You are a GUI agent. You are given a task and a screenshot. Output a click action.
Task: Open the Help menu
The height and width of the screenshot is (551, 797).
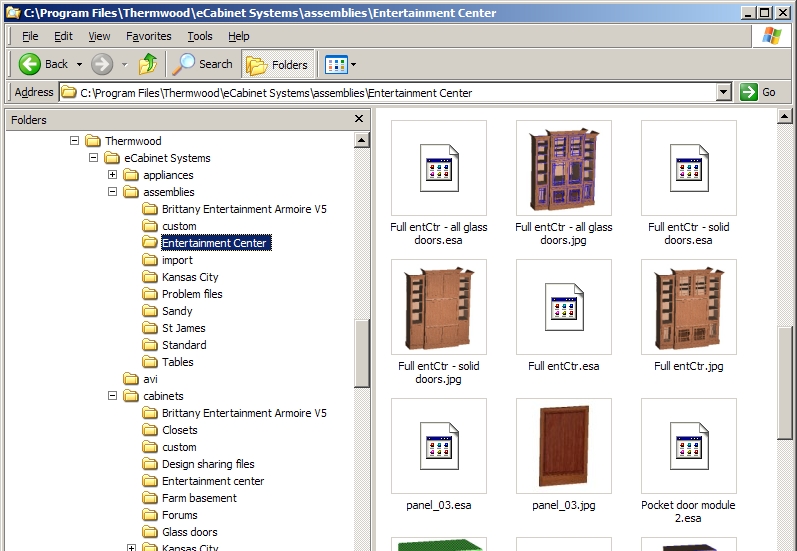238,36
